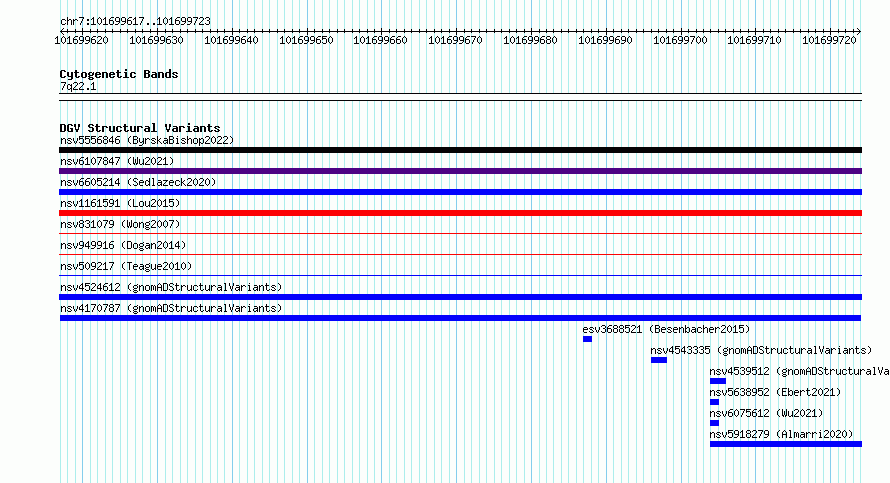
Task: Open nsv6107847 (Wu2021) variant label
Action: [x=117, y=161]
